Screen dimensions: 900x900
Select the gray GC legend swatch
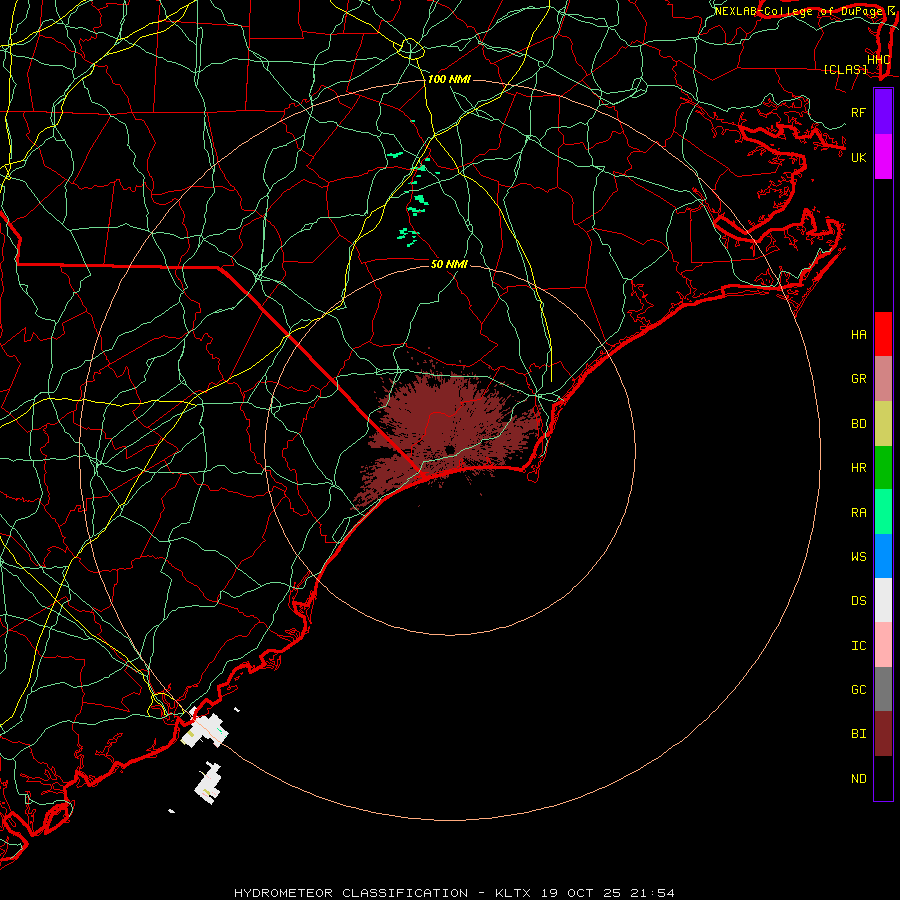pos(883,689)
